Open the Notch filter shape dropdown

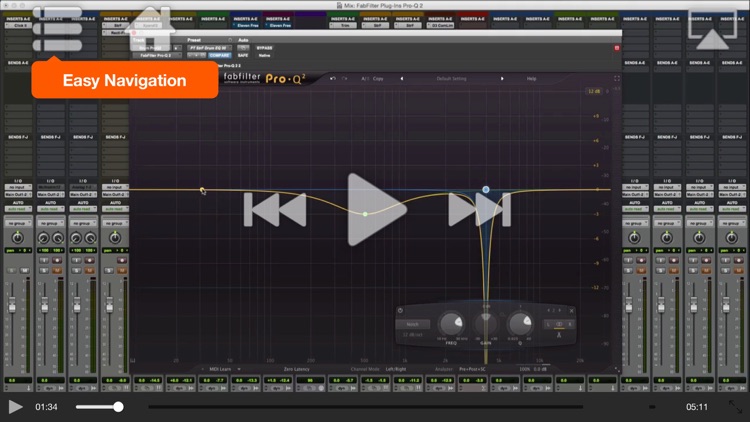point(412,324)
